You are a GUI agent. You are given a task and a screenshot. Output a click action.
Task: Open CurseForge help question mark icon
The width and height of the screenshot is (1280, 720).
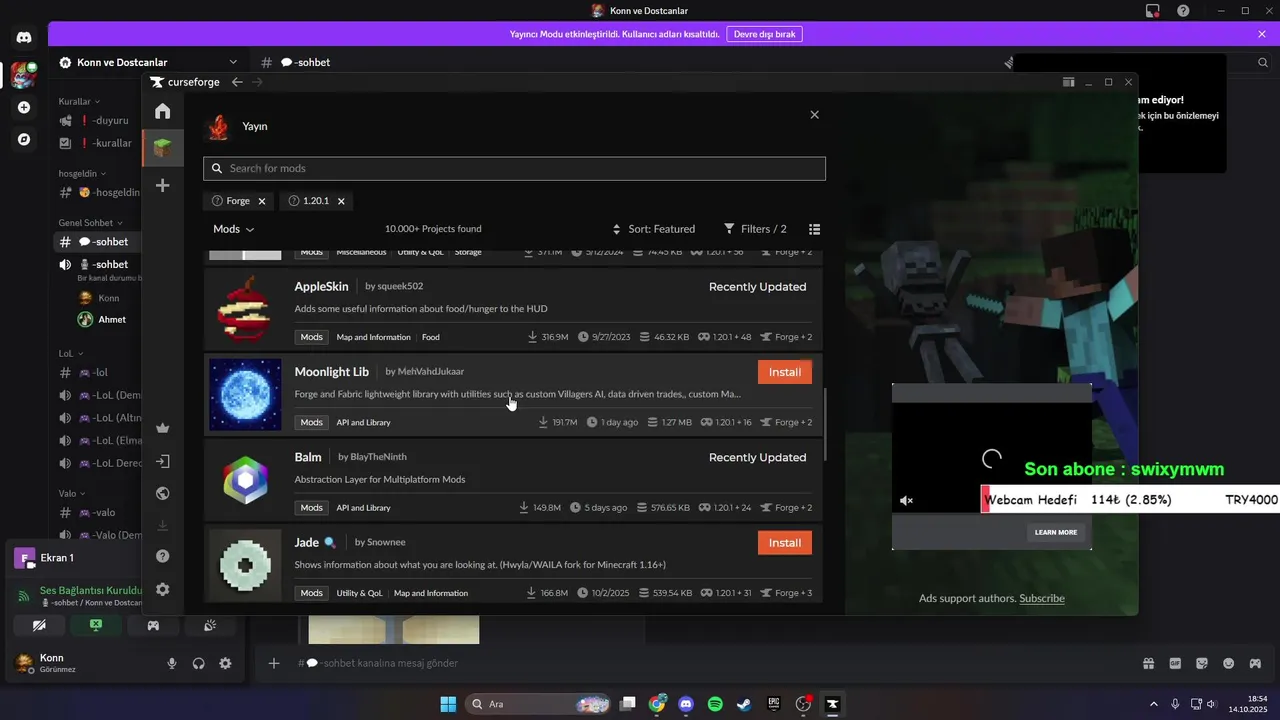(162, 556)
